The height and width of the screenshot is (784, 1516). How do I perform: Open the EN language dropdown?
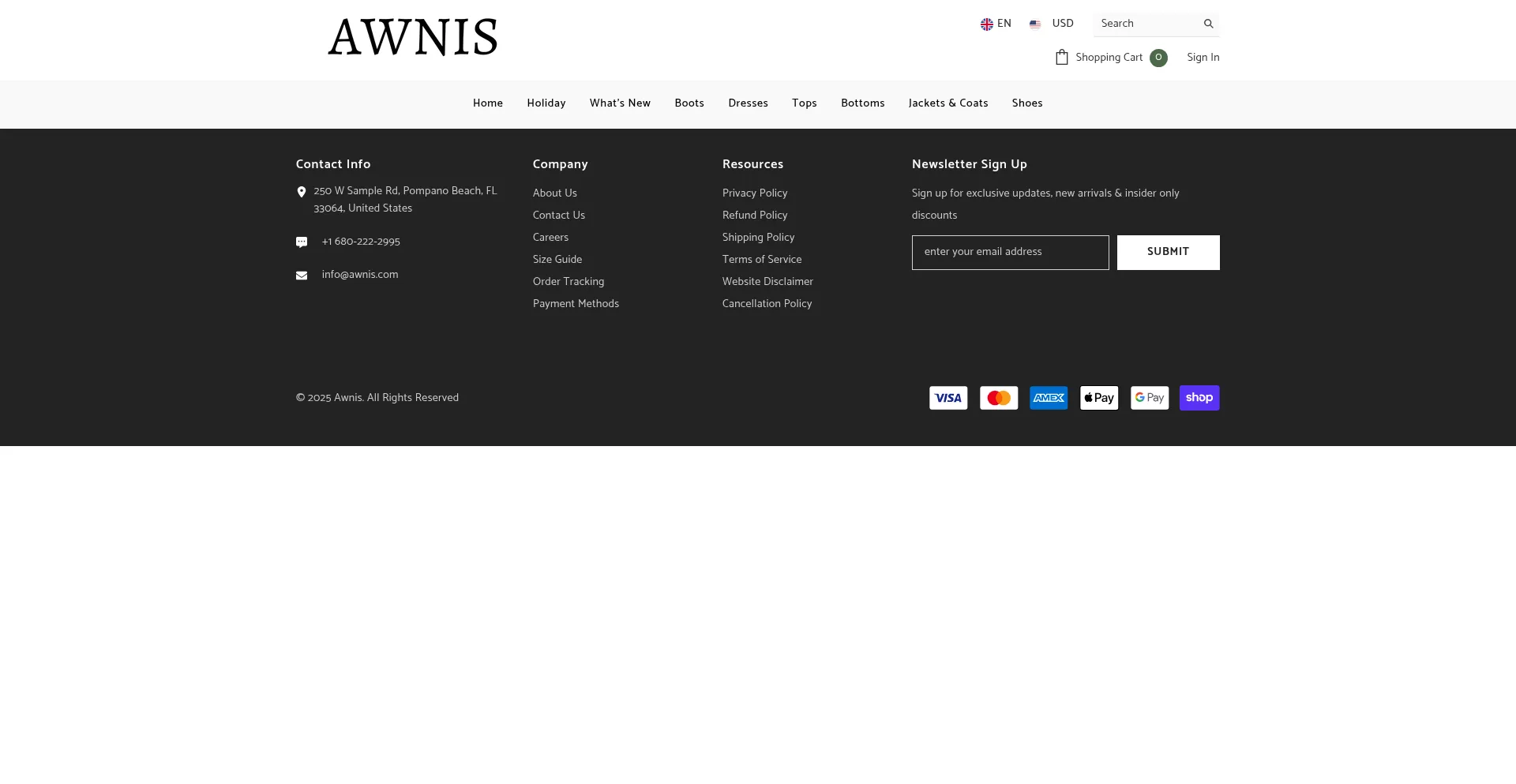click(996, 24)
